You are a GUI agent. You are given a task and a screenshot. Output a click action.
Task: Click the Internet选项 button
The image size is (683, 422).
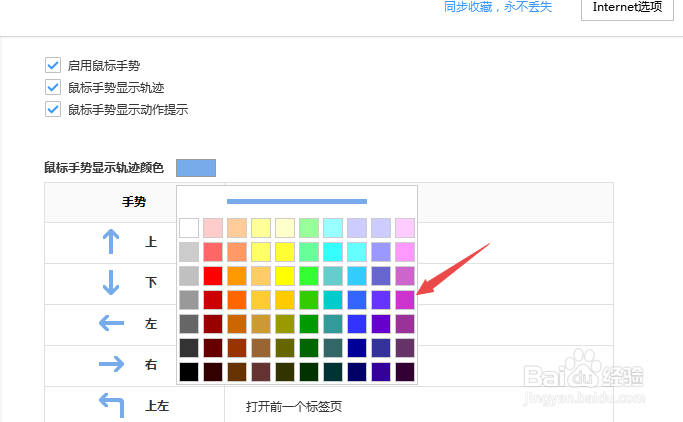point(627,8)
